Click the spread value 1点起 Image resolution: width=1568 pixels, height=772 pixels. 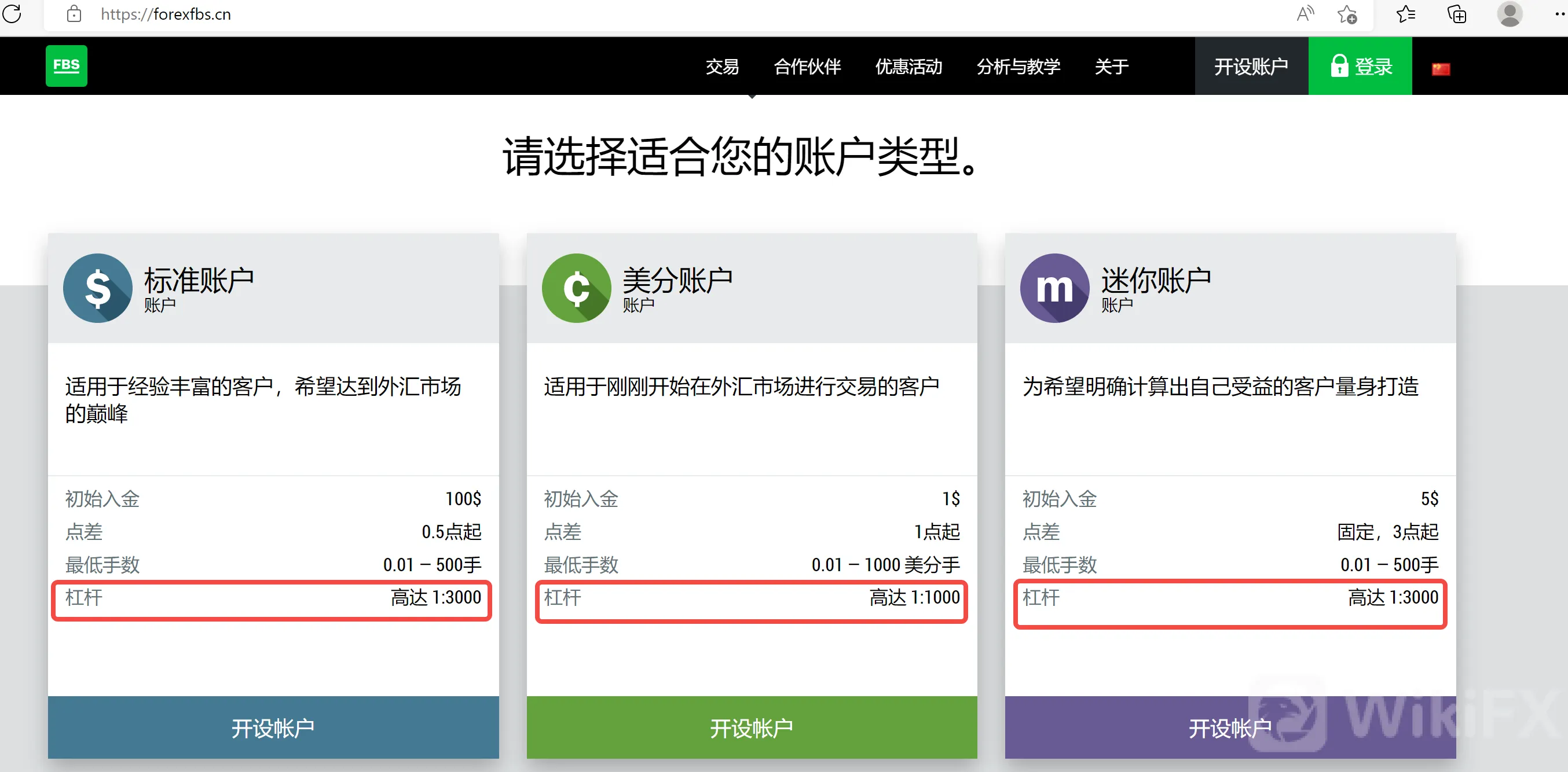pyautogui.click(x=937, y=532)
